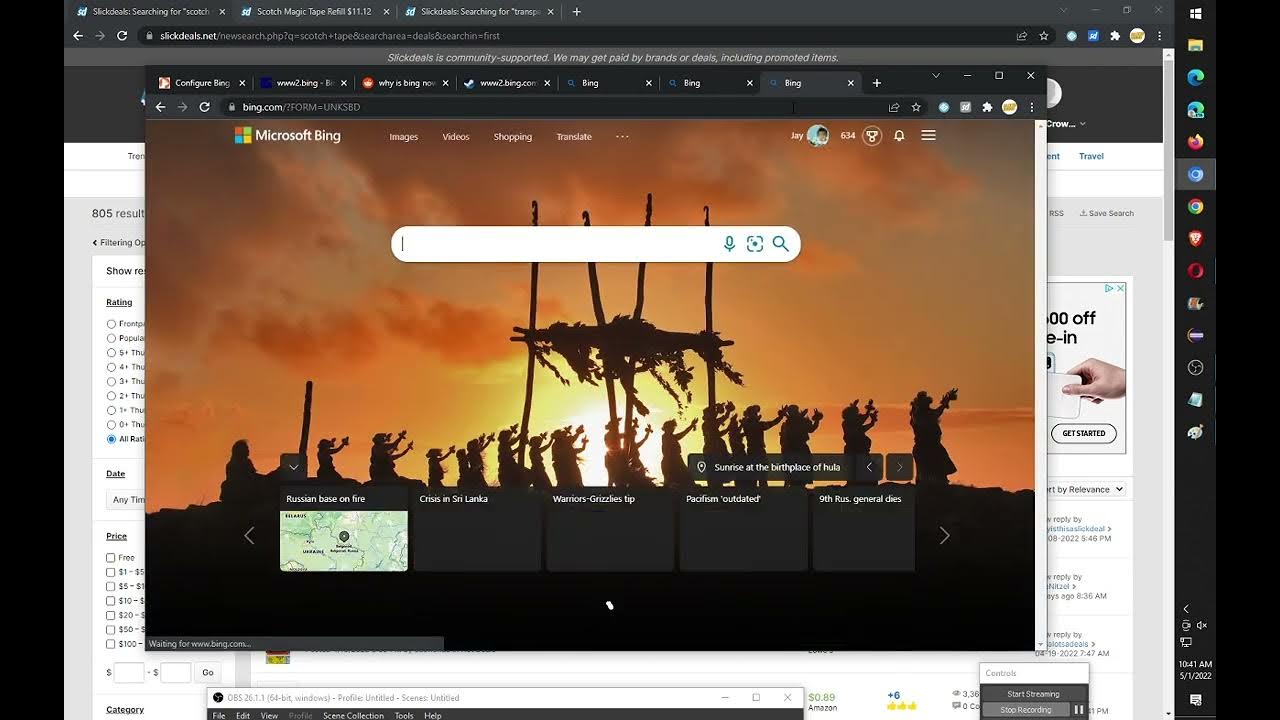
Task: Open the Bing hamburger settings menu
Action: pos(928,135)
